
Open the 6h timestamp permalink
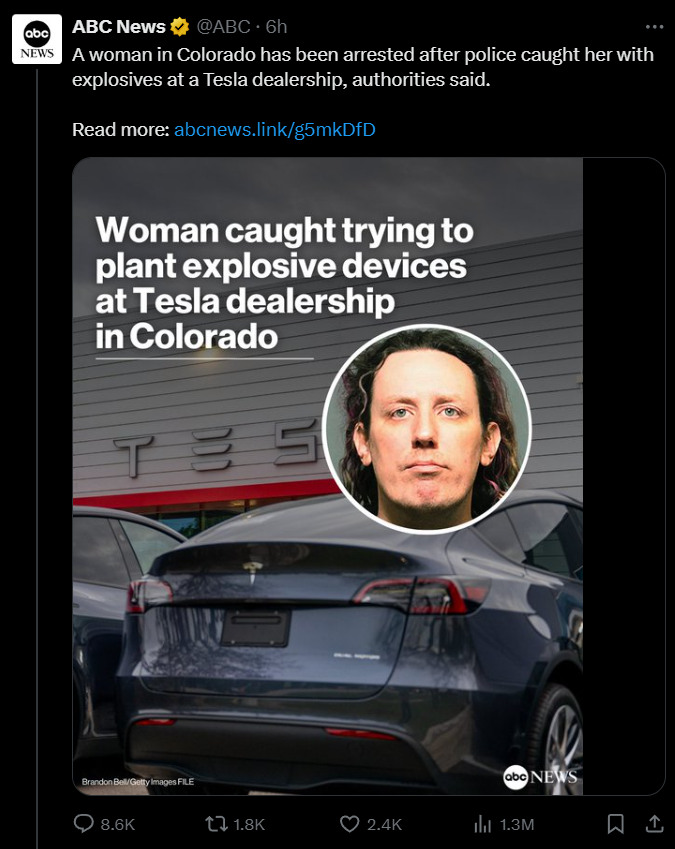pyautogui.click(x=276, y=27)
